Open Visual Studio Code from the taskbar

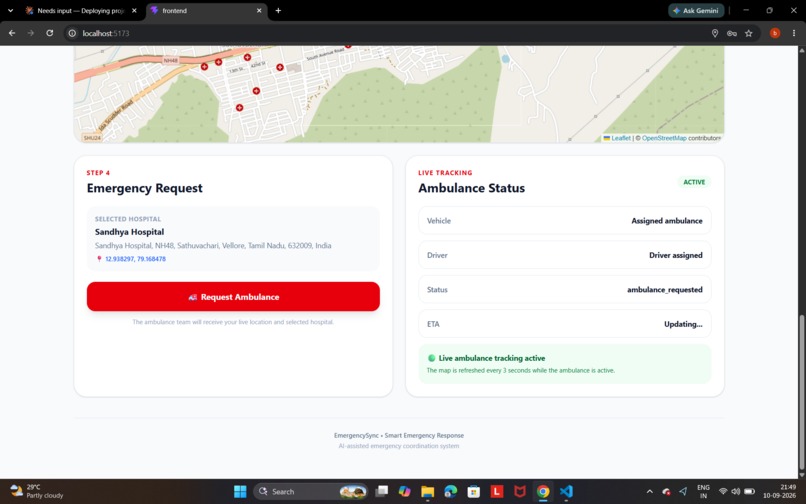[x=566, y=491]
